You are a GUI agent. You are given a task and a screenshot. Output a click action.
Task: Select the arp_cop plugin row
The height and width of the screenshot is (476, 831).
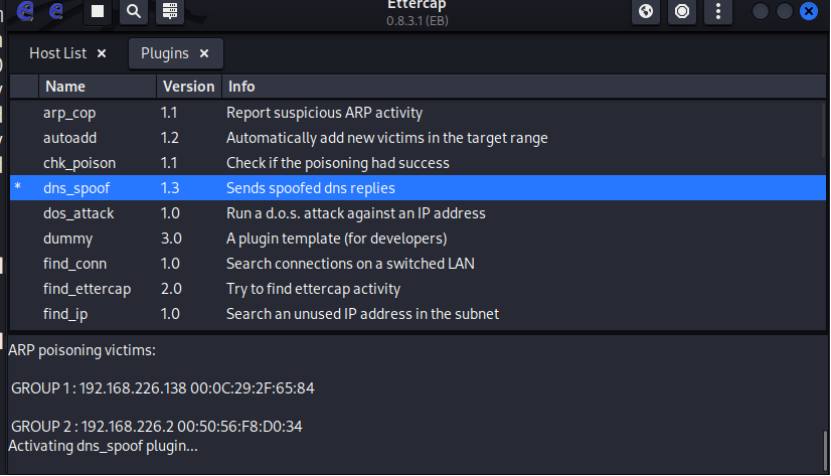(70, 112)
